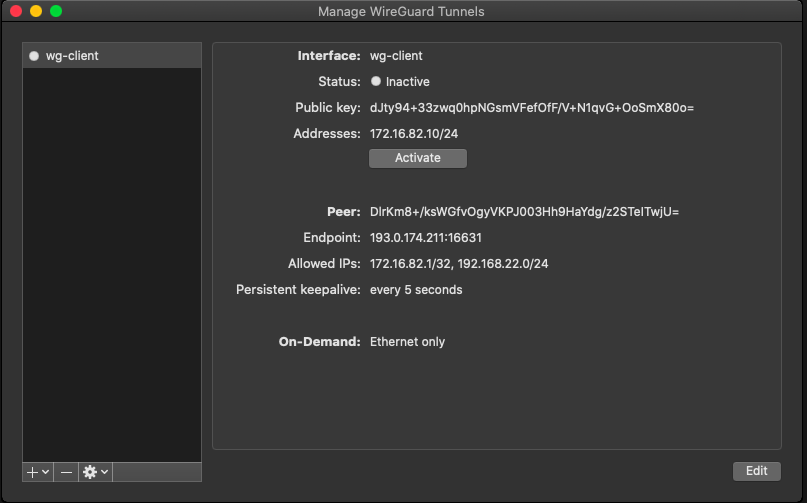Close the Manage WireGuard Tunnels window
This screenshot has height=503, width=807.
tap(16, 11)
